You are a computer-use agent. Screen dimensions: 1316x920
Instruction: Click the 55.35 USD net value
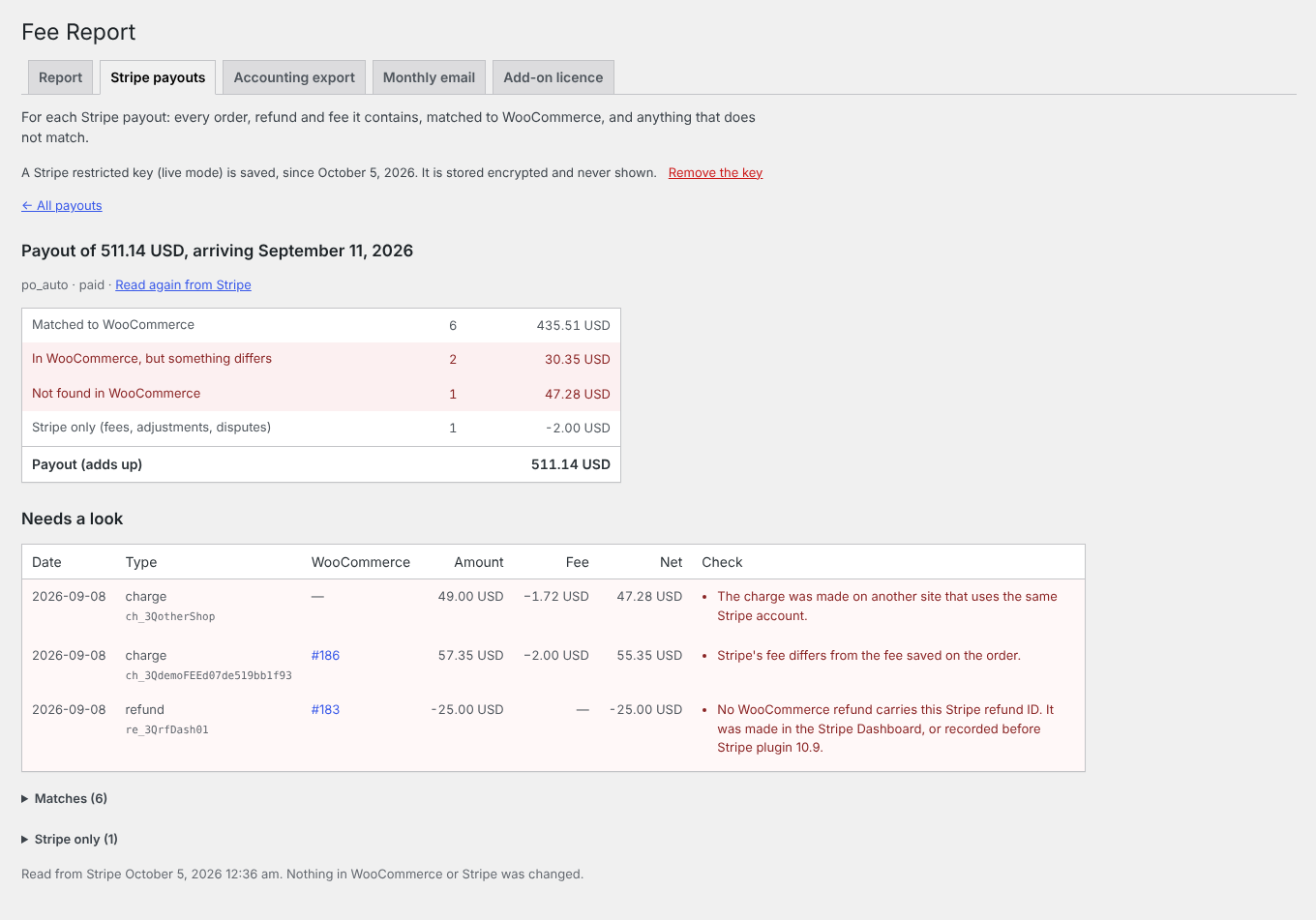[649, 656]
